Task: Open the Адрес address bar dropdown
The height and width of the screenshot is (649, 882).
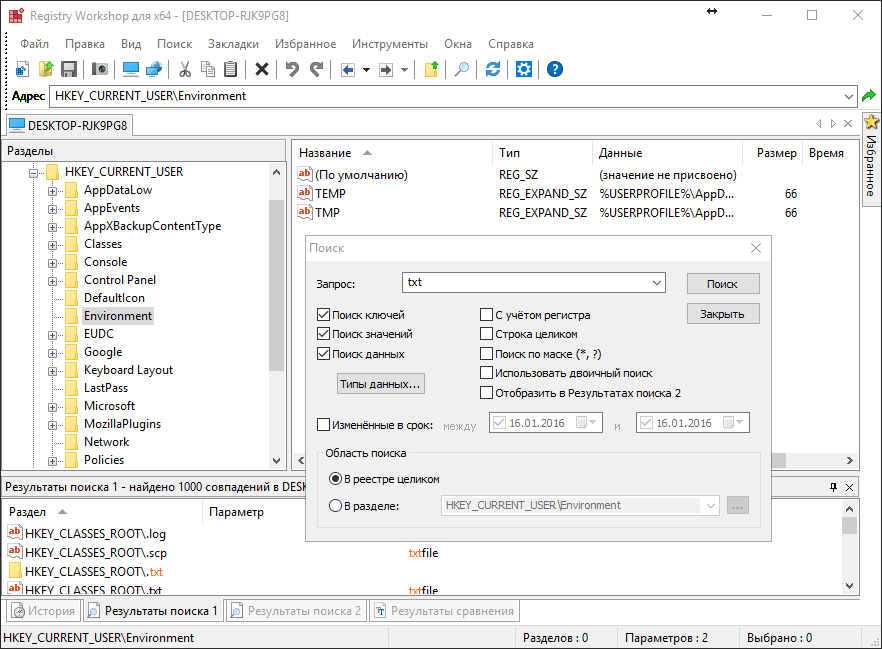Action: point(849,96)
